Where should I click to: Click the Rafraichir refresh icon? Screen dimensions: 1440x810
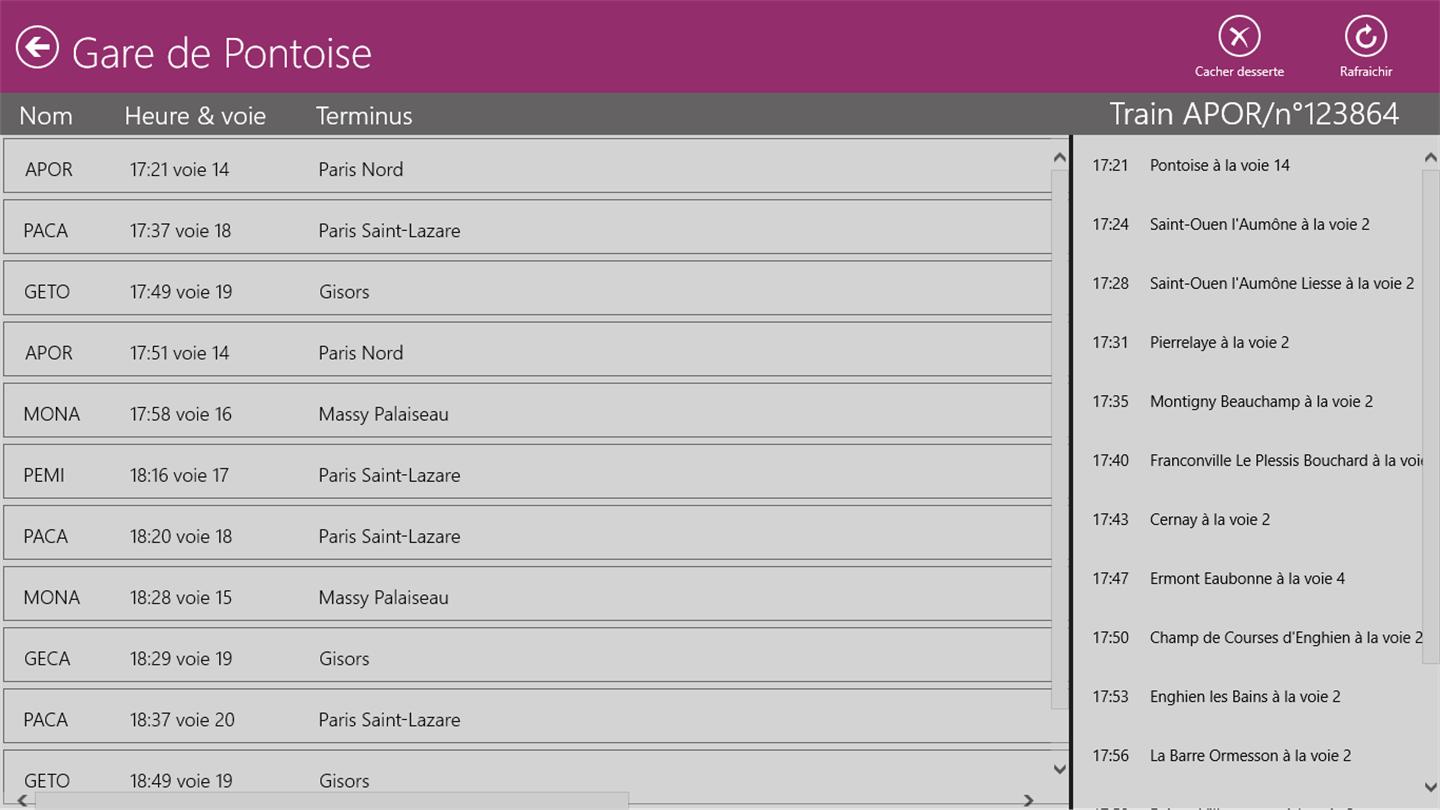click(1365, 37)
